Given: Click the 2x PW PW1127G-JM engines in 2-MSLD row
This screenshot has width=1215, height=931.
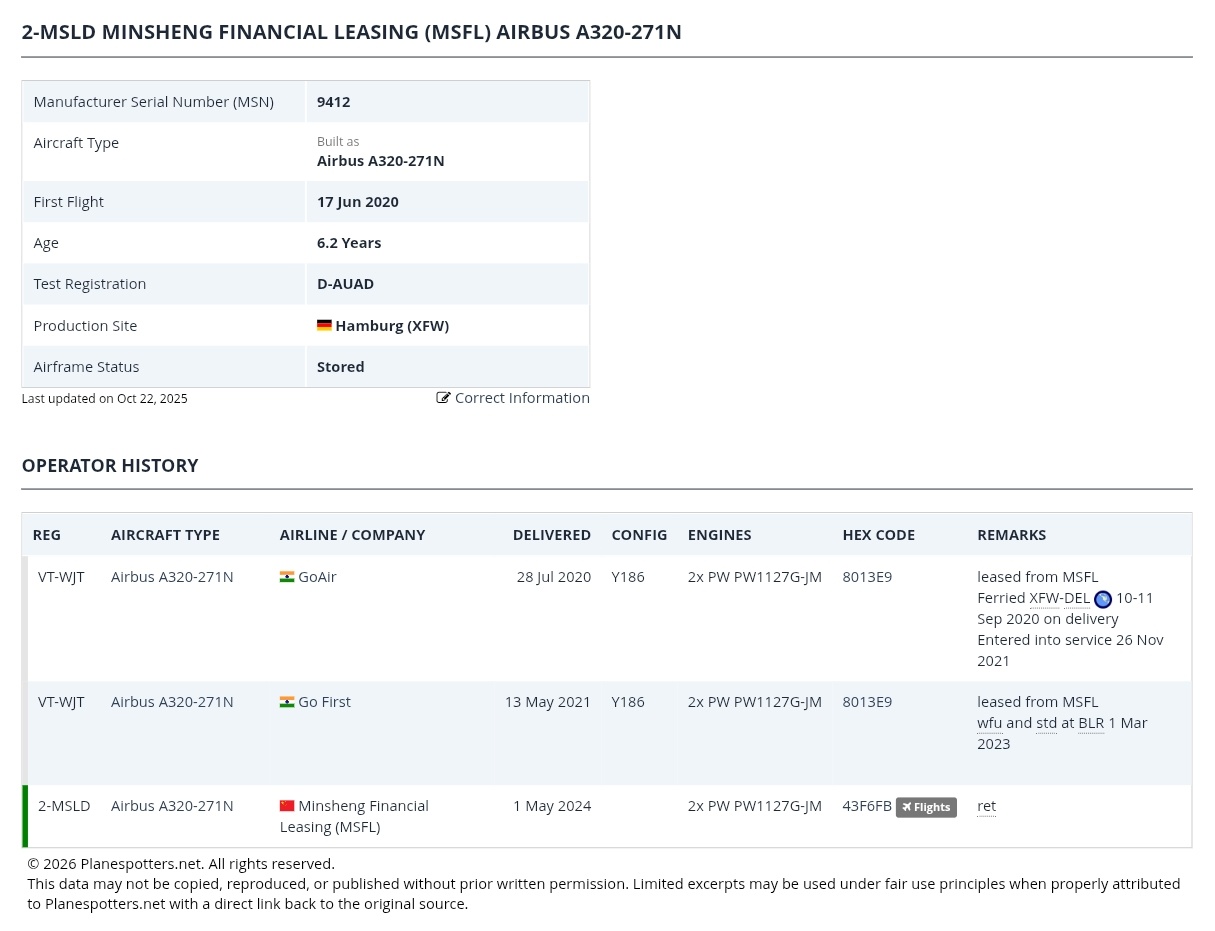Looking at the screenshot, I should pos(755,806).
